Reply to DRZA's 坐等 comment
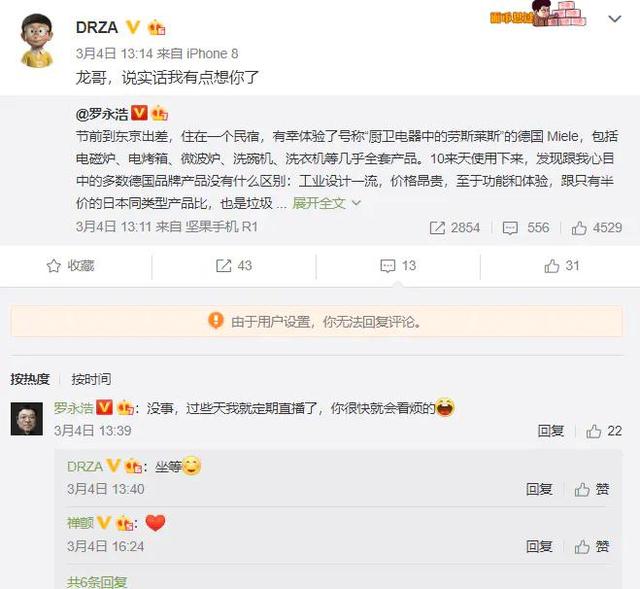Viewport: 640px width, 589px height. 539,489
